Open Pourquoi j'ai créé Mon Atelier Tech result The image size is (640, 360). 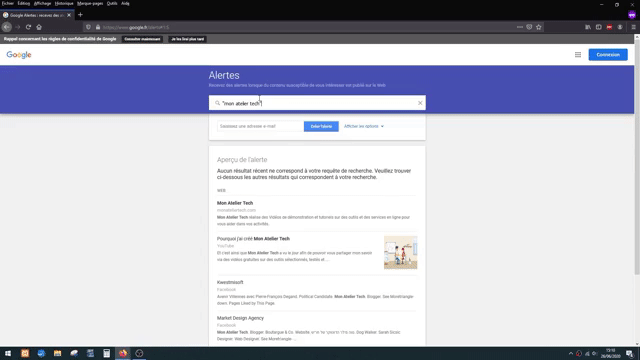pyautogui.click(x=253, y=239)
